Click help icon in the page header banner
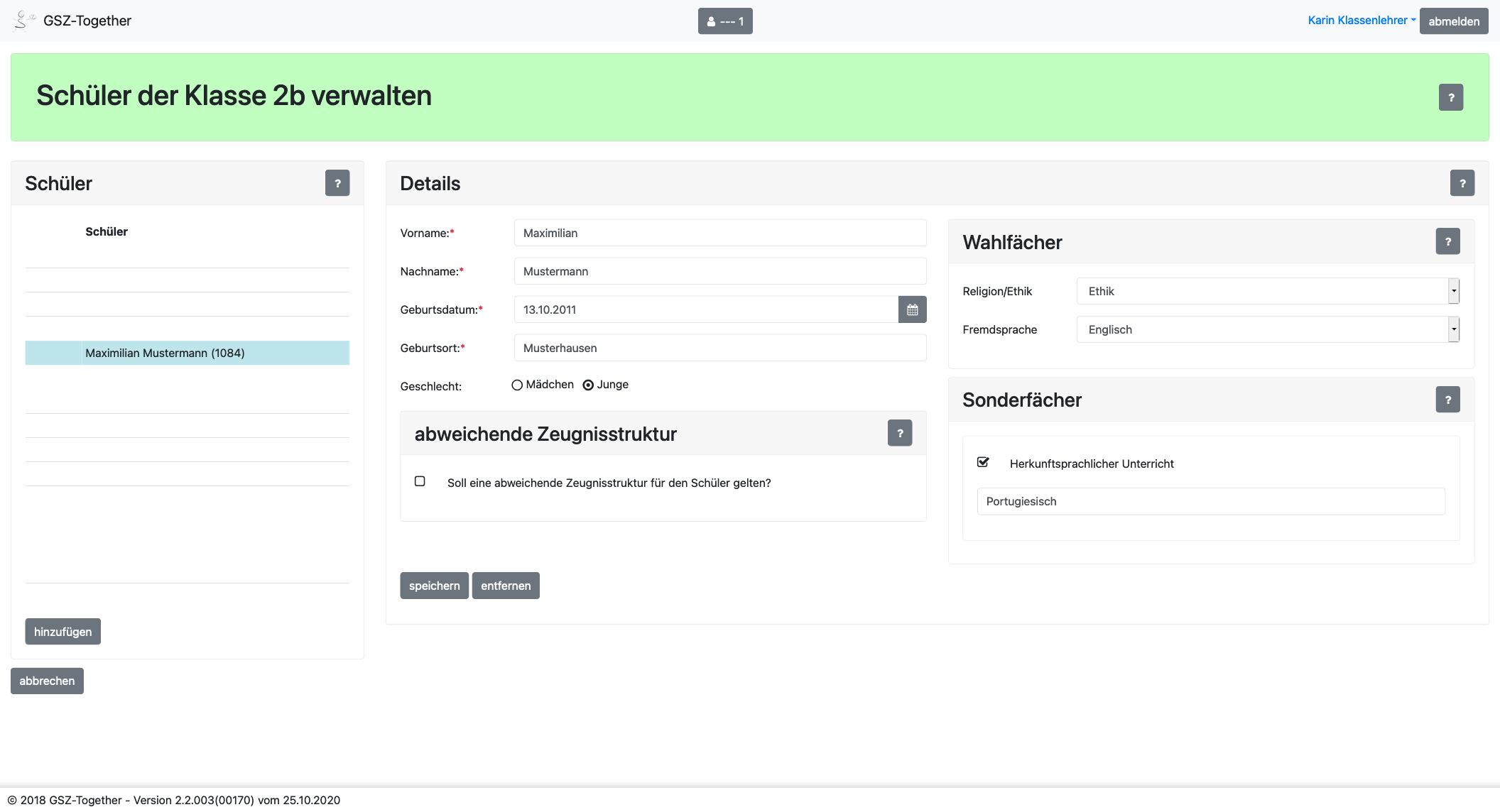 tap(1450, 97)
